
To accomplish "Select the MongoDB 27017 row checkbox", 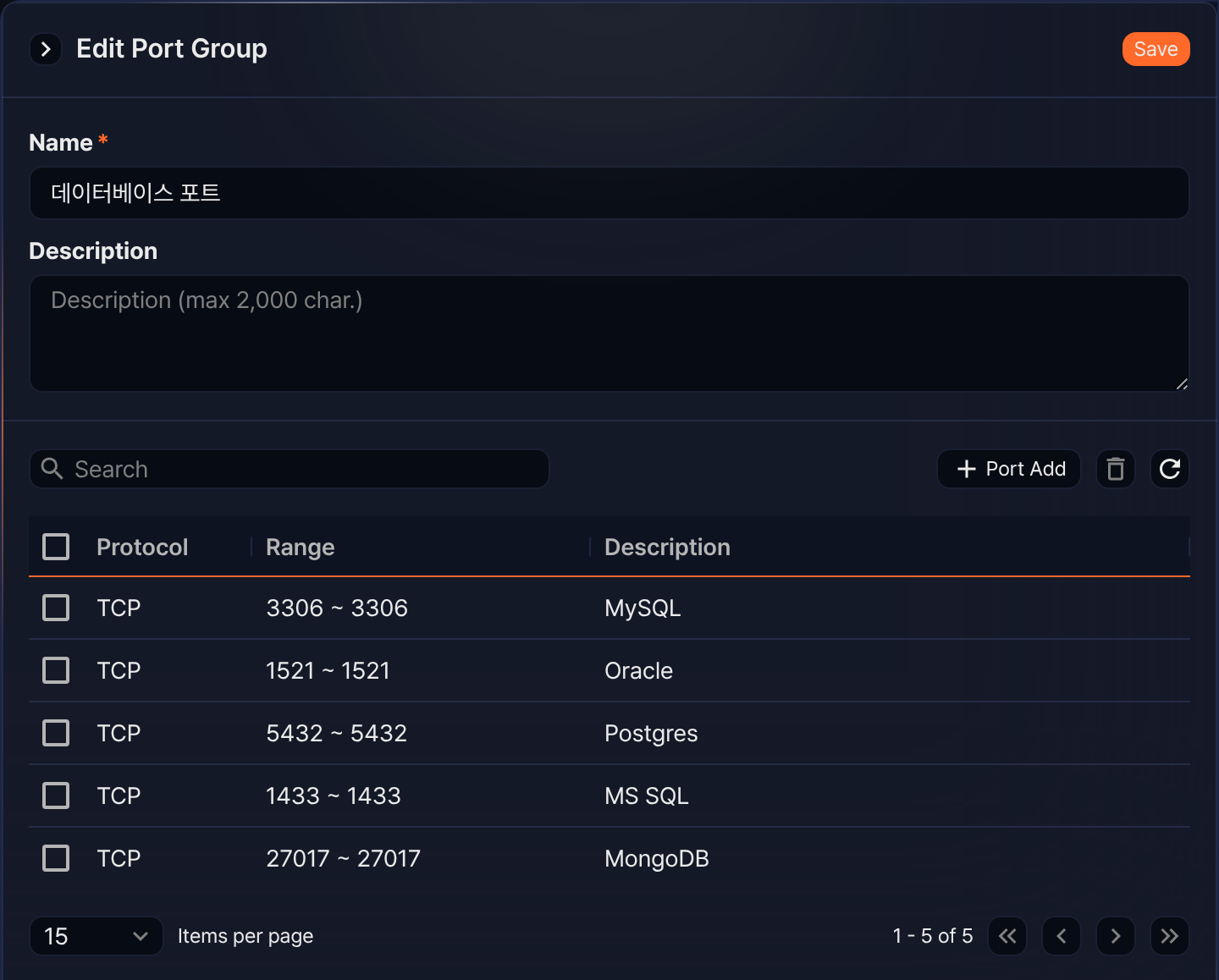I will (56, 858).
